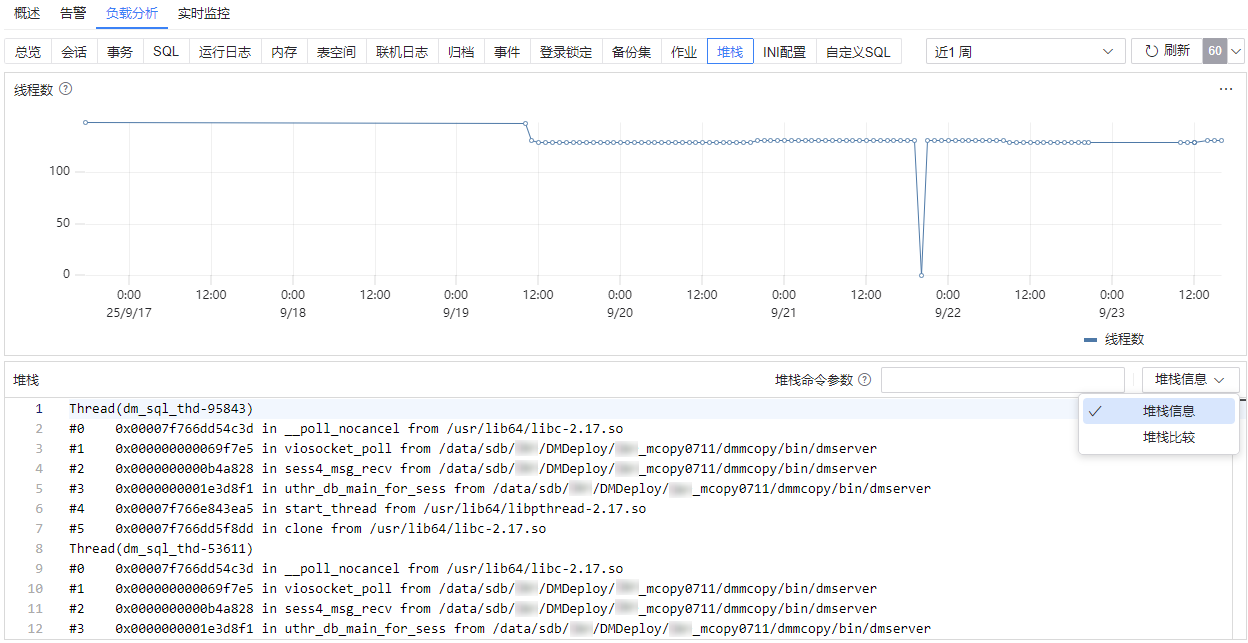
Task: Open the SQL sub-tab
Action: [166, 52]
